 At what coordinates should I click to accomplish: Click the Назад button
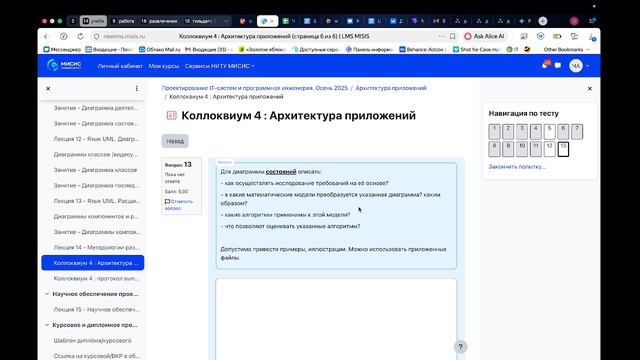tap(175, 141)
